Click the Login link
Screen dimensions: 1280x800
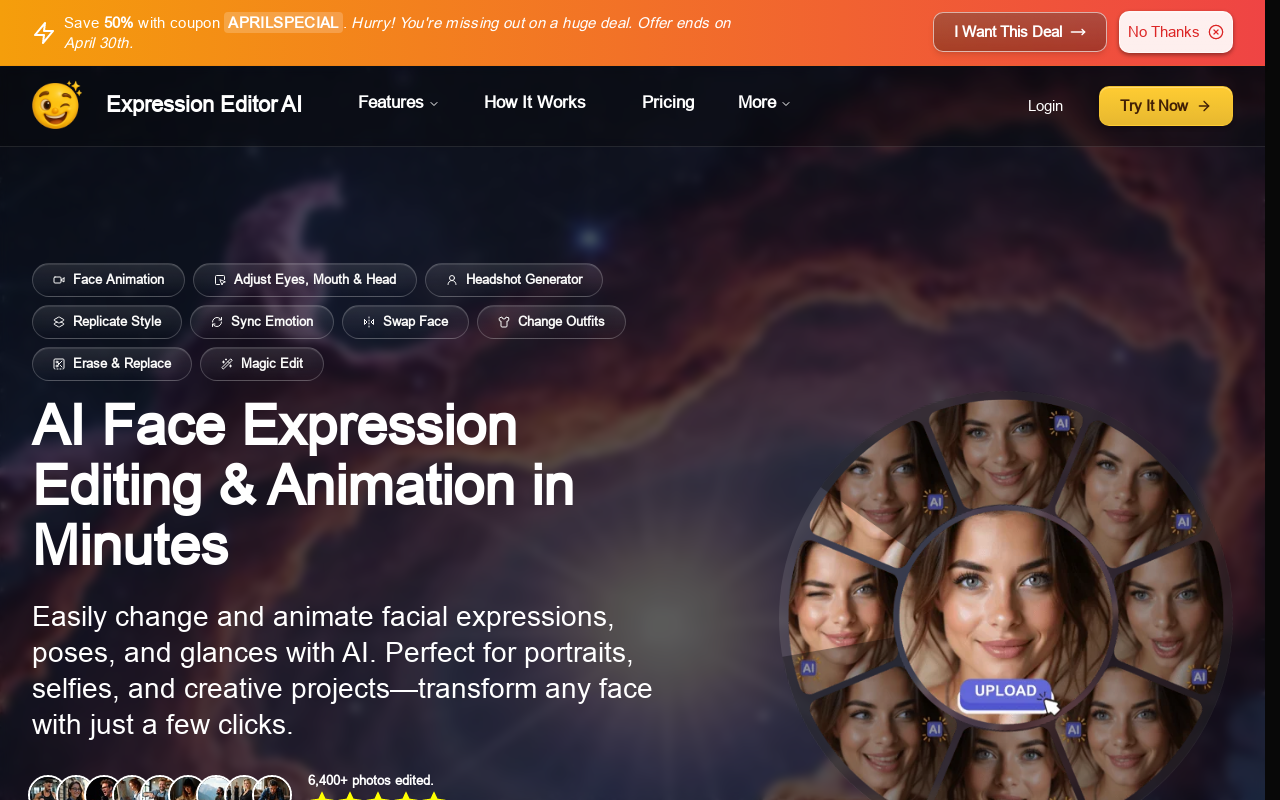click(1045, 106)
